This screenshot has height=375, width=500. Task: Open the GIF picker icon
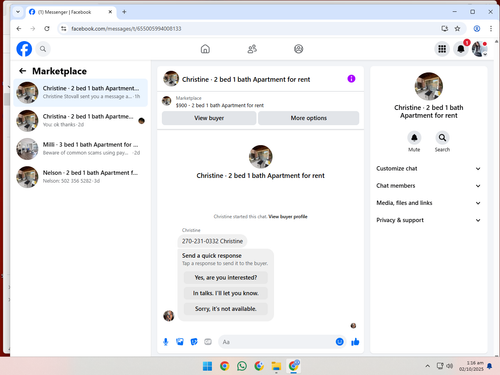pos(208,342)
